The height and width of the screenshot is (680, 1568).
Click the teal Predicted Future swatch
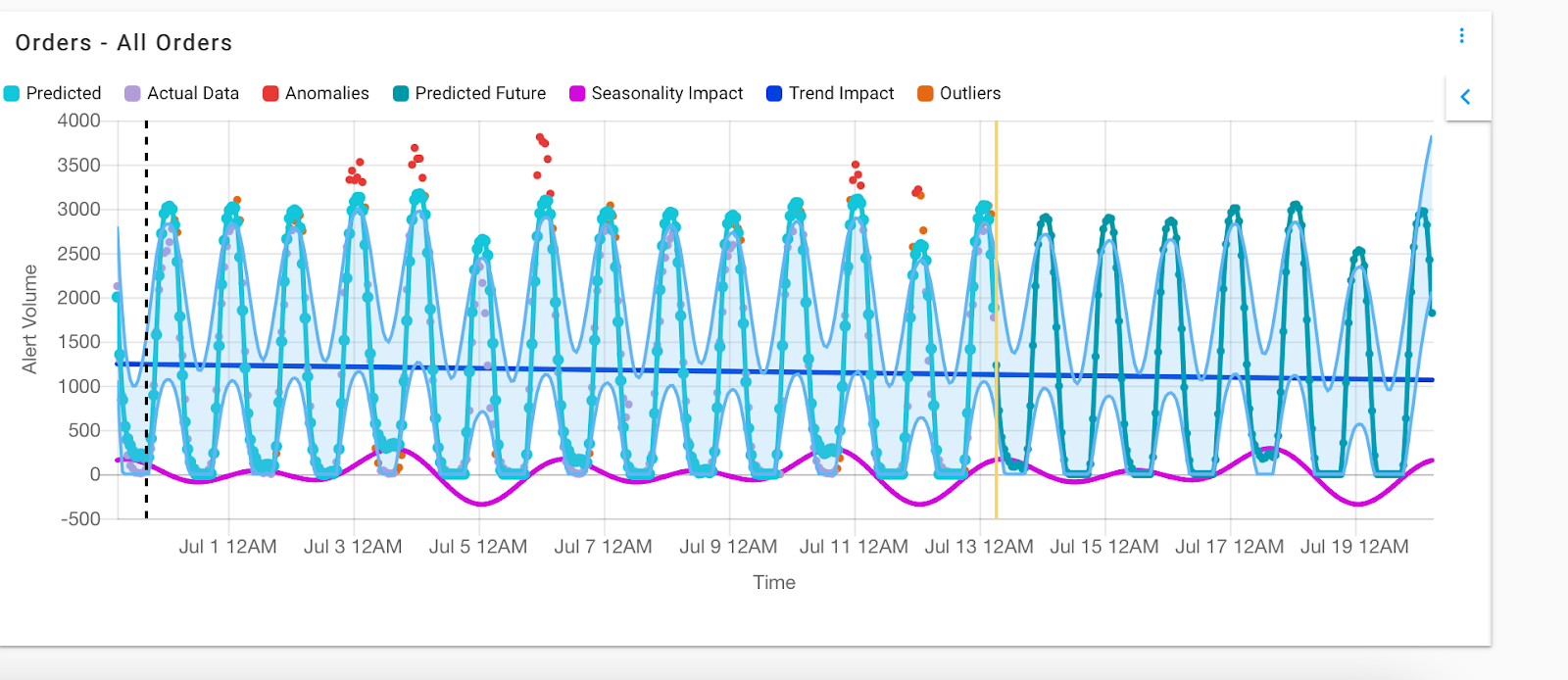(401, 93)
